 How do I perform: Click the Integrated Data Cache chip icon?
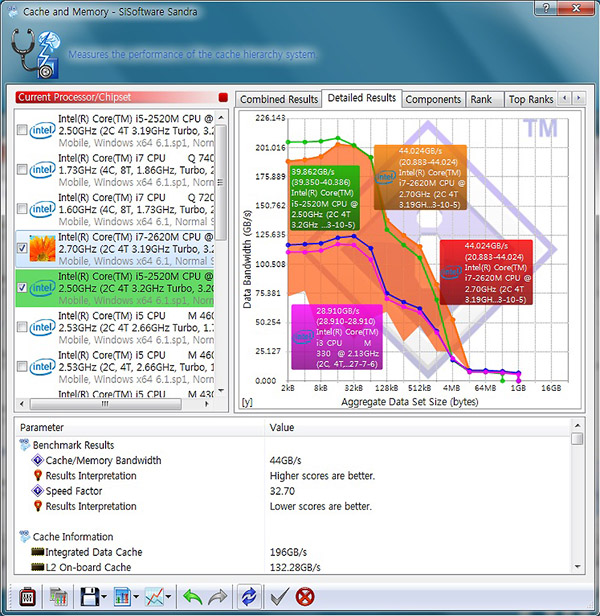click(37, 552)
